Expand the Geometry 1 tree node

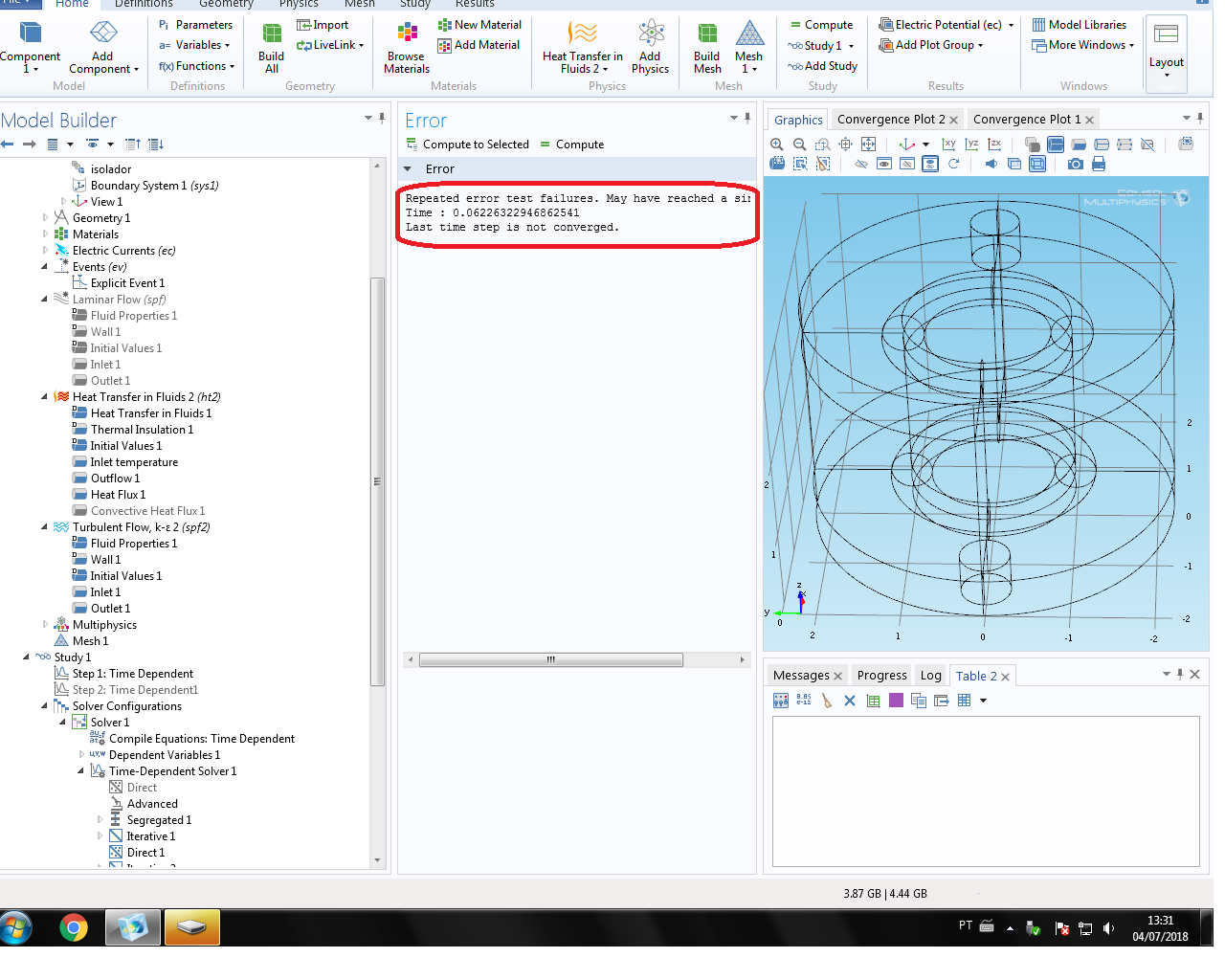pos(45,218)
